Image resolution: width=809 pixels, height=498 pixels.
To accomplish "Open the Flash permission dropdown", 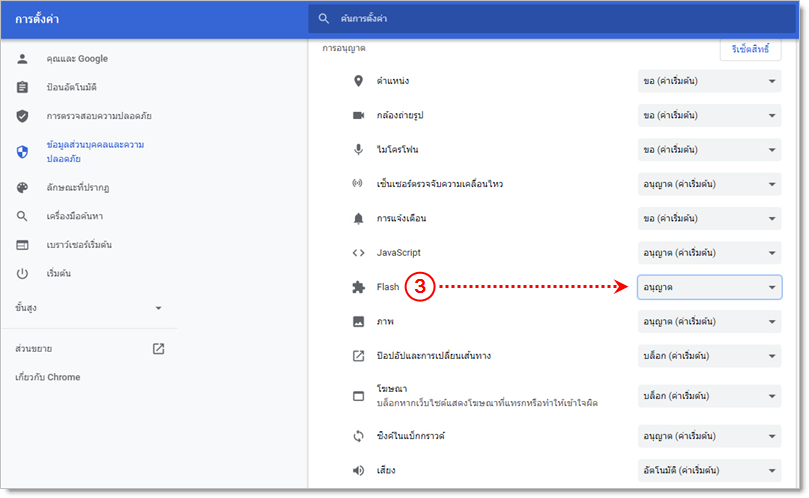I will click(x=709, y=288).
